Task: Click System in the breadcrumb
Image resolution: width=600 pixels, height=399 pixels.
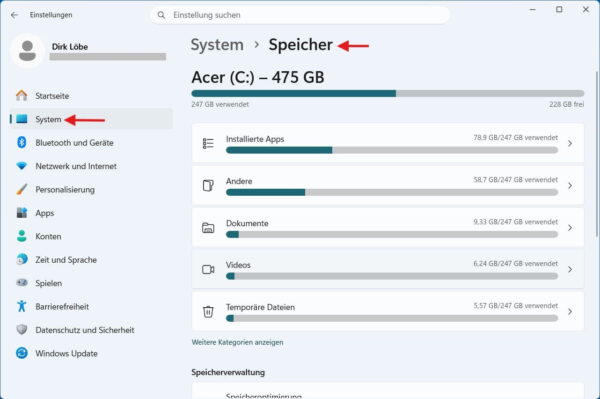Action: tap(217, 45)
